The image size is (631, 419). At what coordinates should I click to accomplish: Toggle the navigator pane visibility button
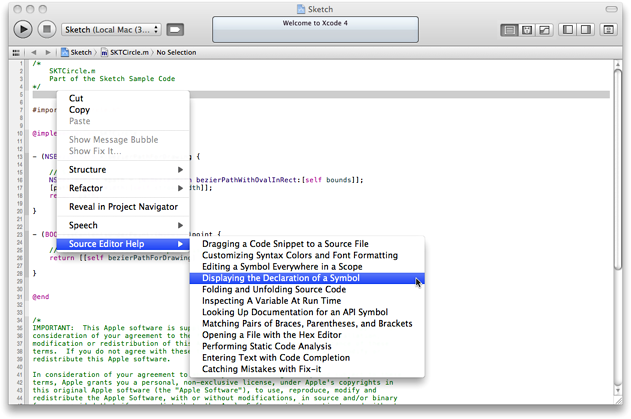point(568,30)
